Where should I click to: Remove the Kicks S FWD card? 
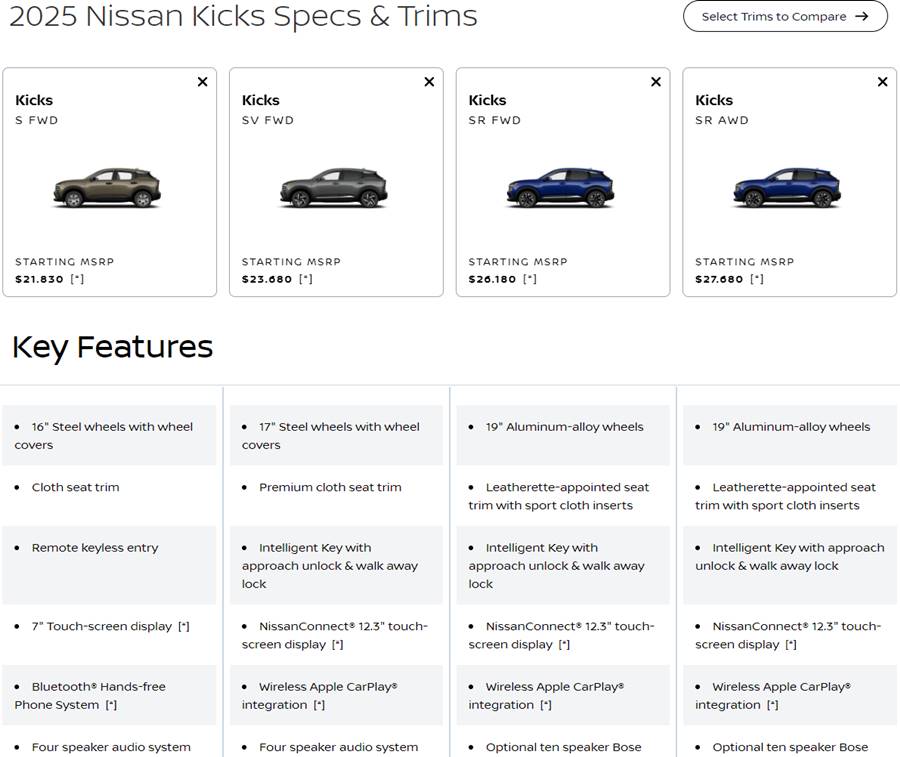click(203, 82)
